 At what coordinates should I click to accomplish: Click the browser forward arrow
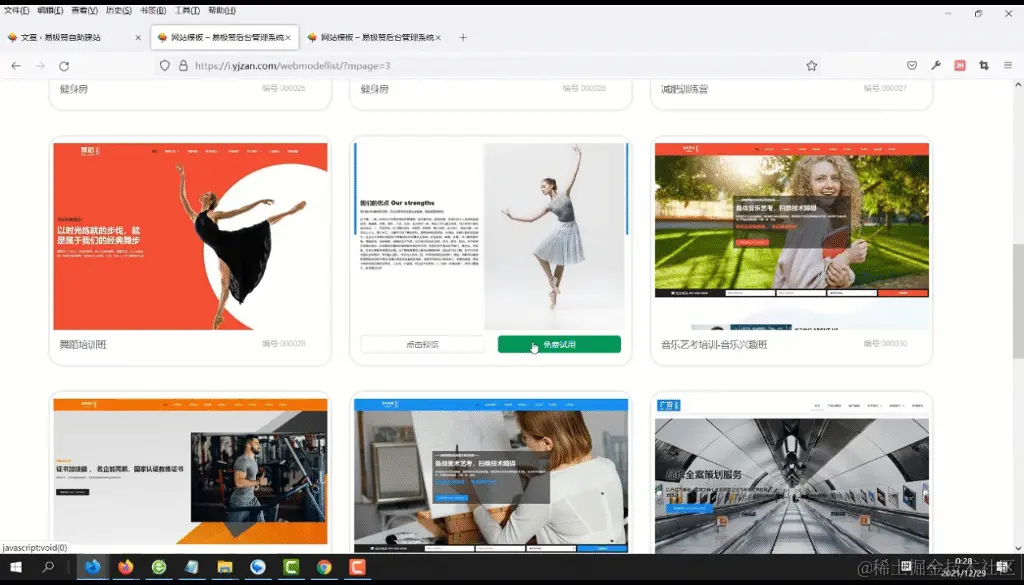click(x=40, y=66)
